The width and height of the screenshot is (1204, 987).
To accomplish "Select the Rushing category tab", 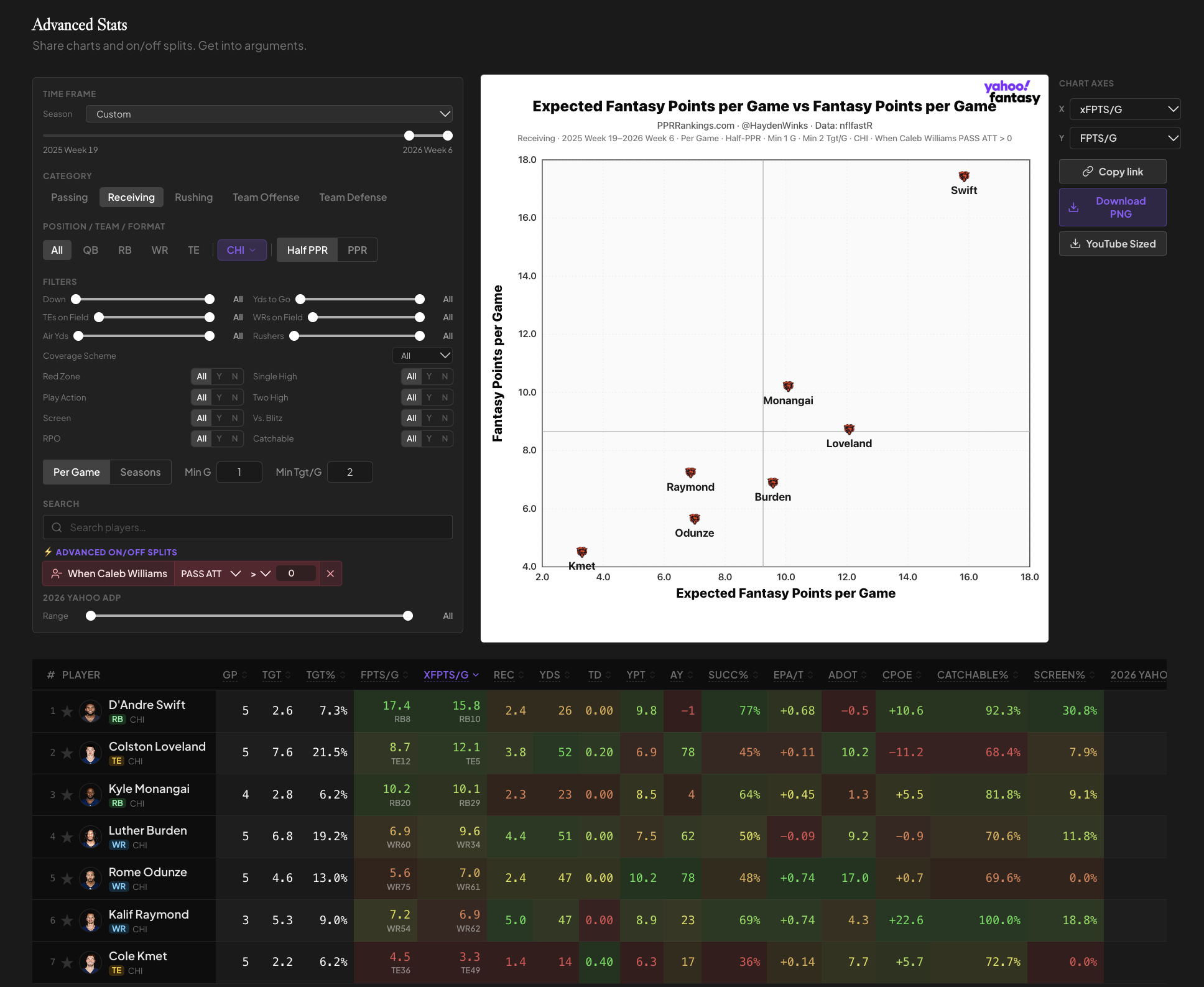I will click(x=193, y=197).
